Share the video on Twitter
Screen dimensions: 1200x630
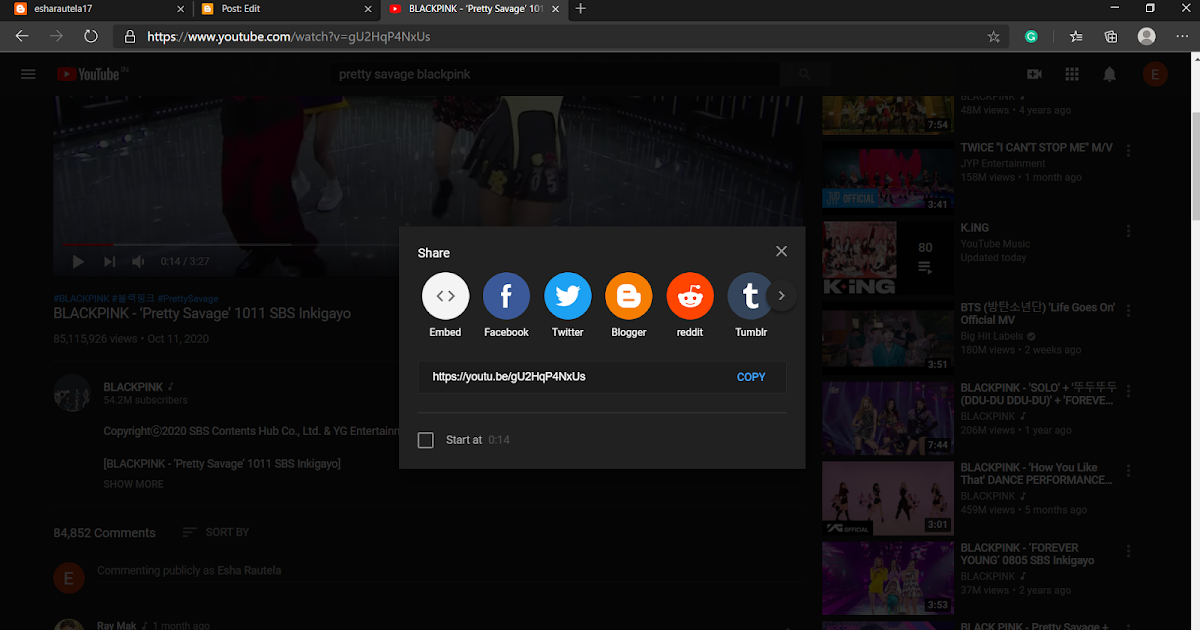tap(567, 296)
